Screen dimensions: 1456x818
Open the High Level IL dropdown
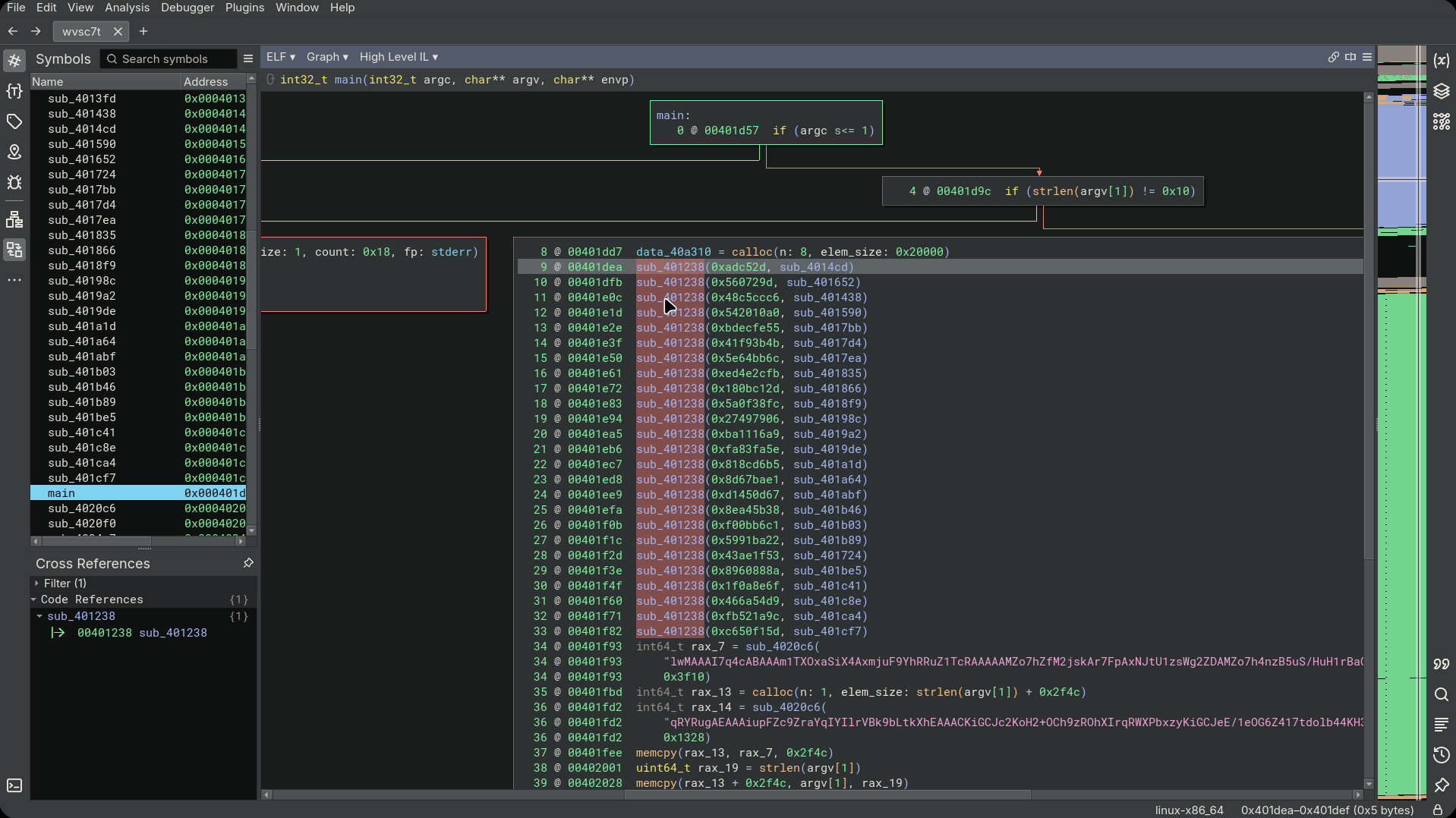399,57
